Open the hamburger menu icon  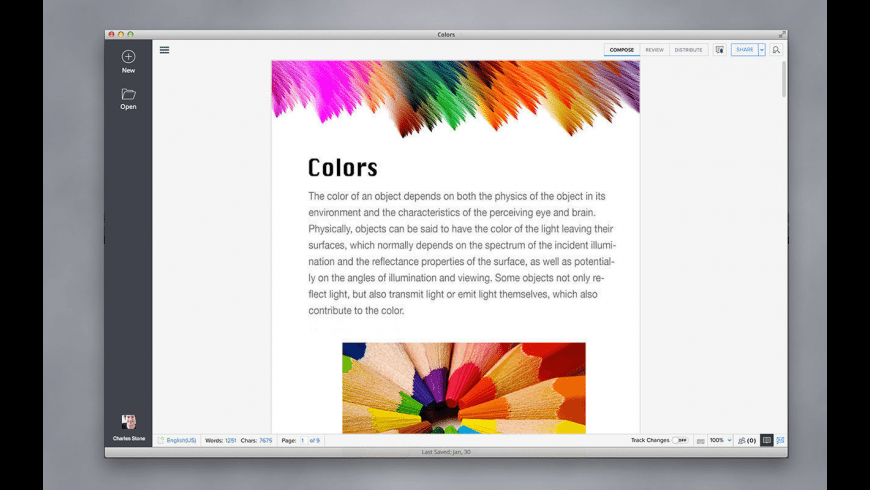point(164,50)
